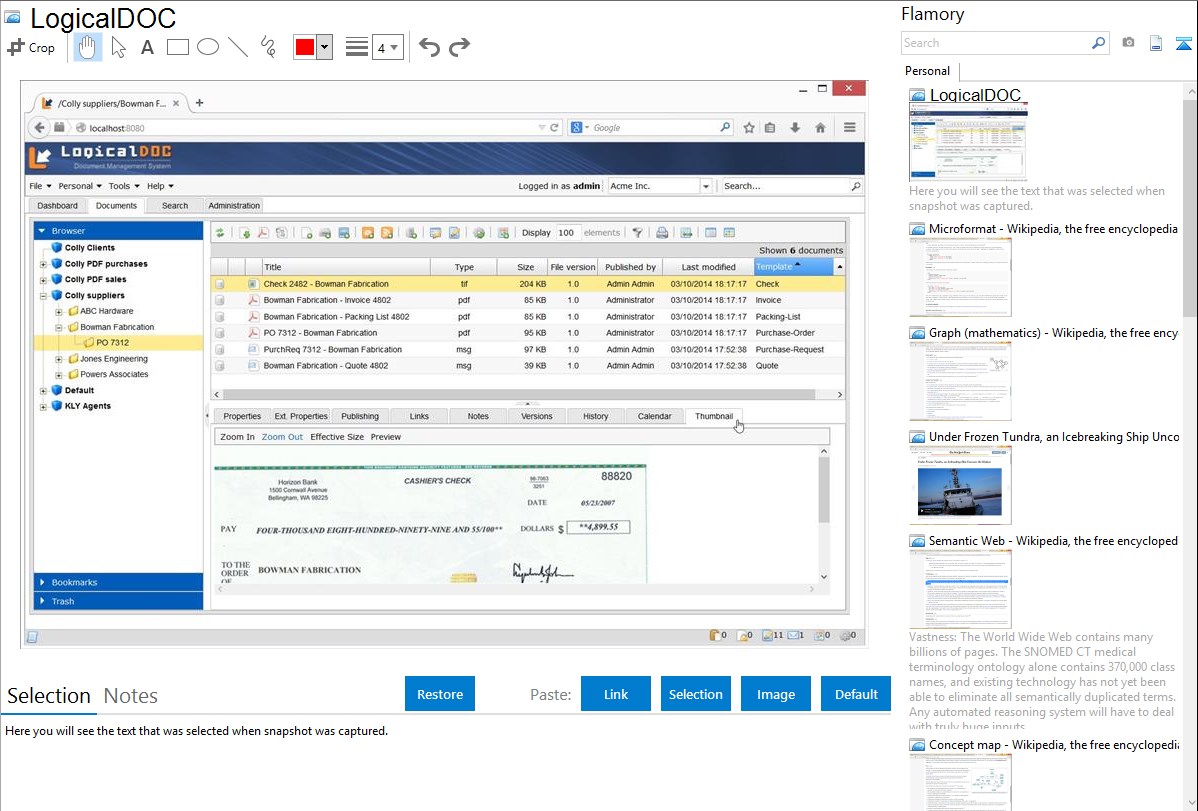Switch to the Dashboard tab
This screenshot has height=811, width=1198.
57,206
